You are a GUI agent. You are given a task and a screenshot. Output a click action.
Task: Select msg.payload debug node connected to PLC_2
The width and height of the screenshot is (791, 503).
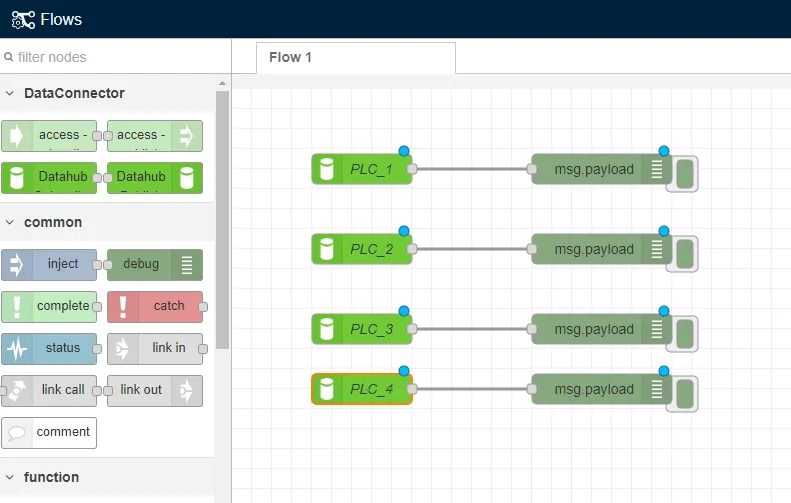601,249
